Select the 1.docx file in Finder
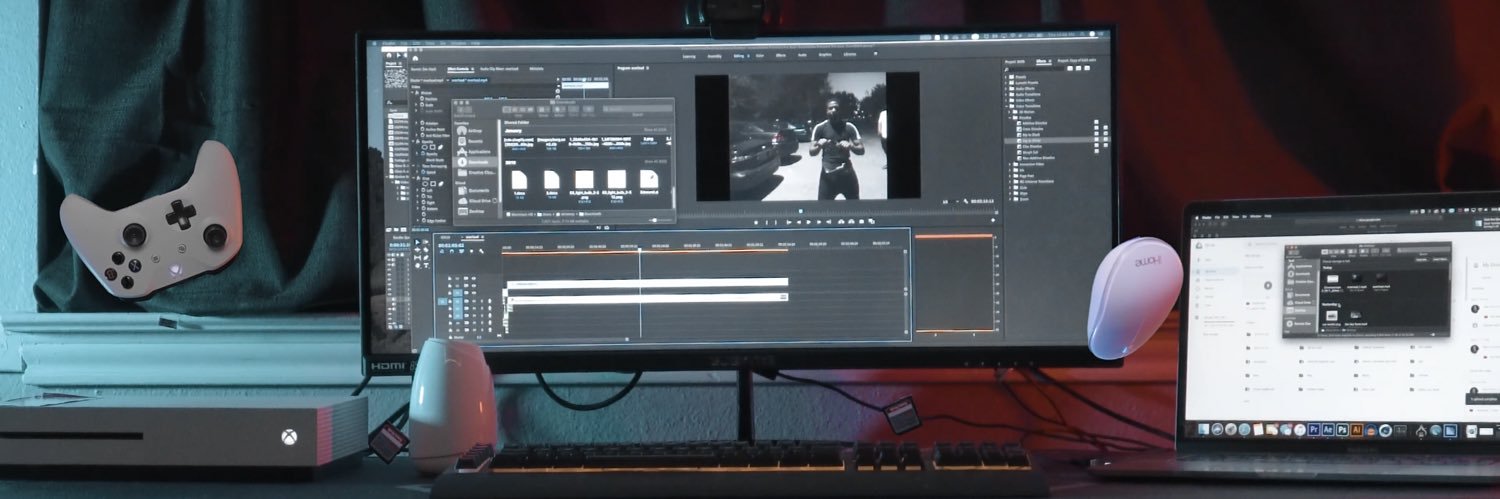1500x499 pixels. tap(519, 181)
